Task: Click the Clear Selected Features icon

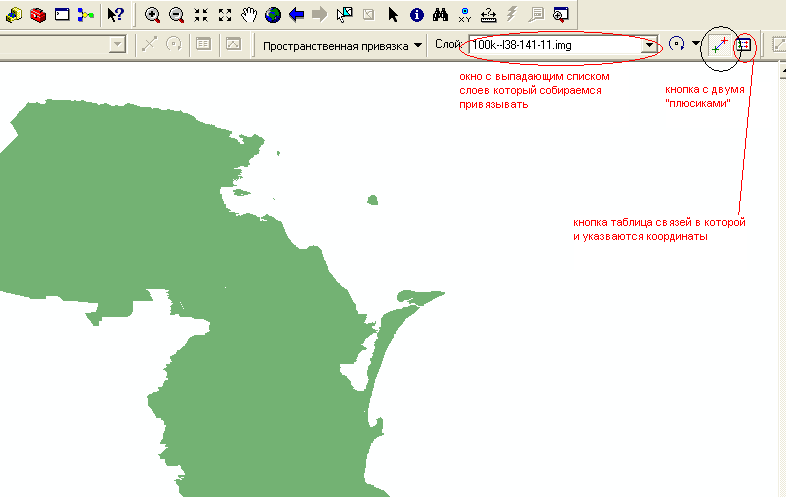Action: point(368,15)
